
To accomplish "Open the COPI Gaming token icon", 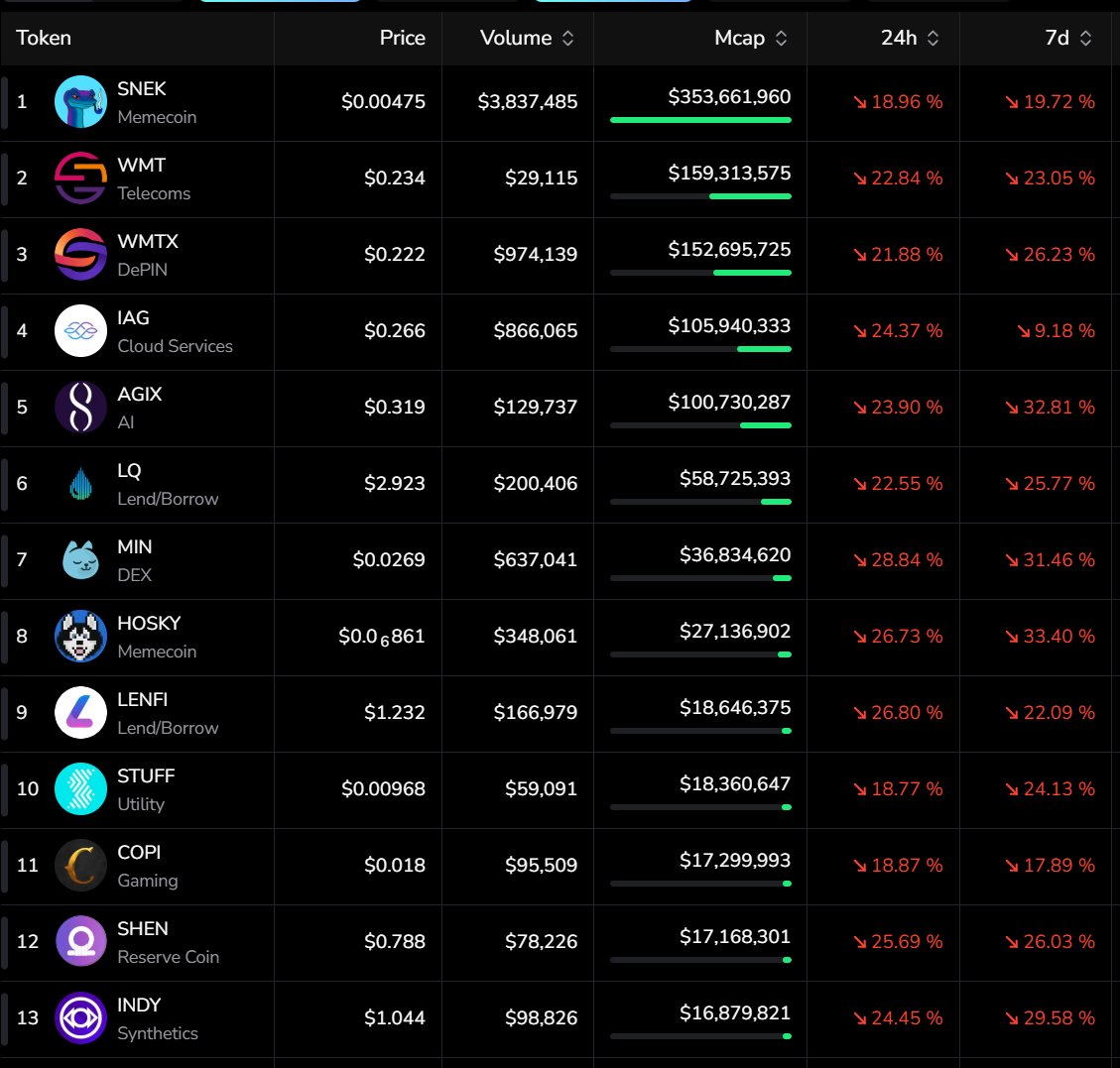I will coord(80,866).
